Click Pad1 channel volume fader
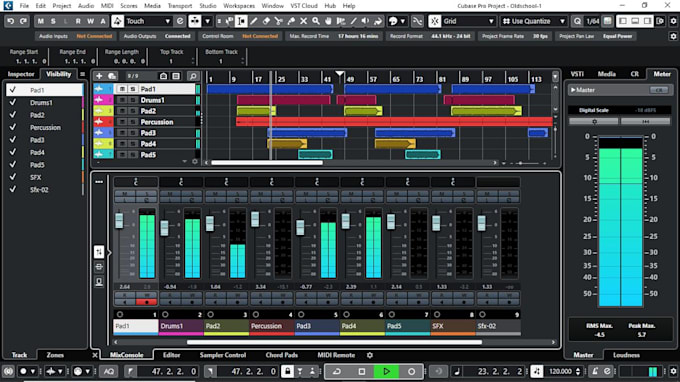Screen dimensions: 680x382 pos(119,220)
